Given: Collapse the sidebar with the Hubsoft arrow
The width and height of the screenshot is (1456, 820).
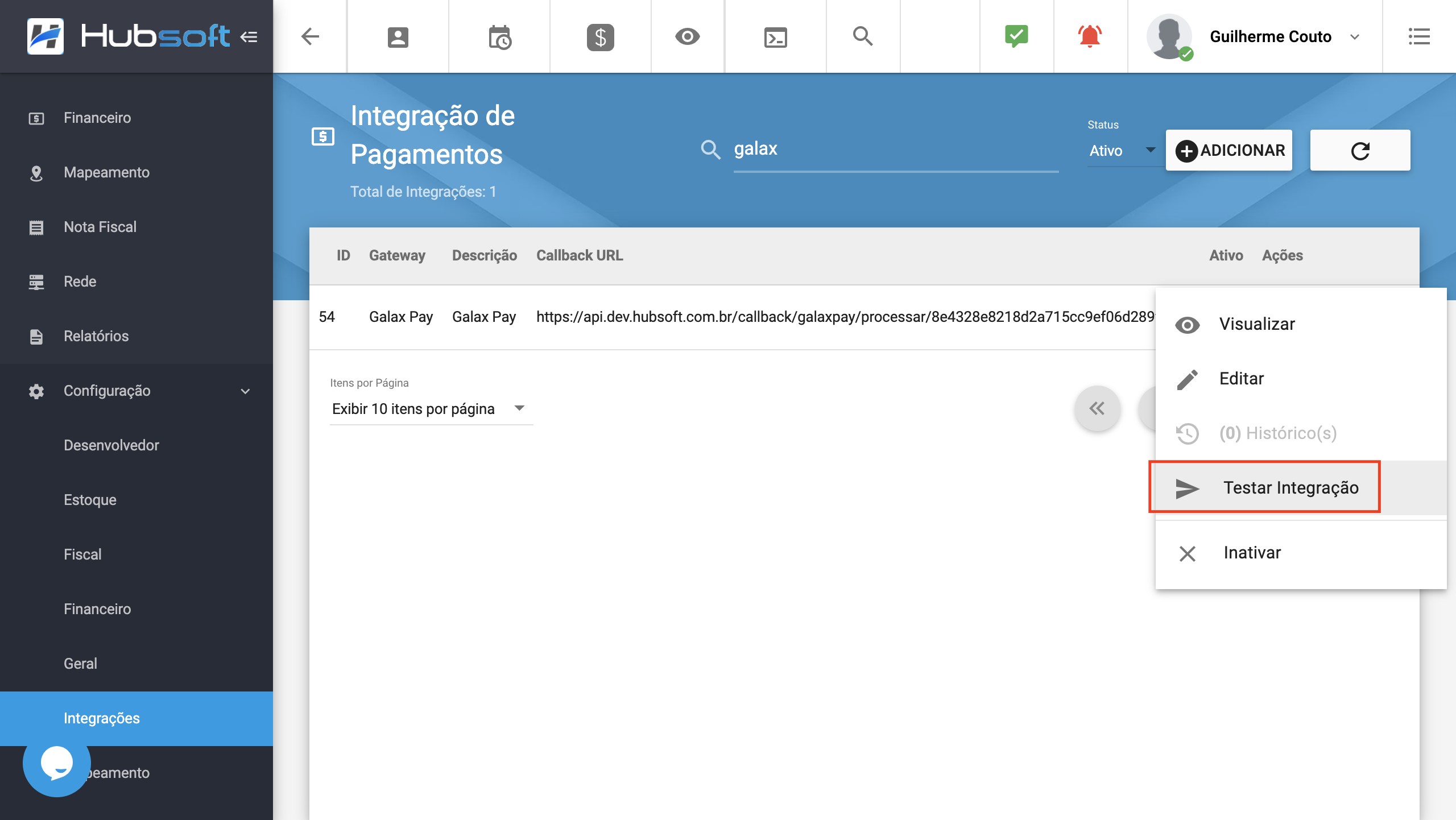Looking at the screenshot, I should [247, 36].
